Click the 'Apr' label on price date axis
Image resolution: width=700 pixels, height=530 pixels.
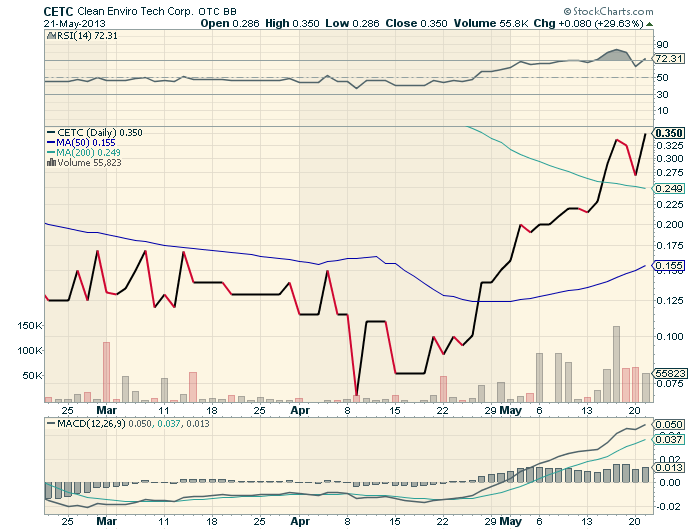tap(300, 410)
